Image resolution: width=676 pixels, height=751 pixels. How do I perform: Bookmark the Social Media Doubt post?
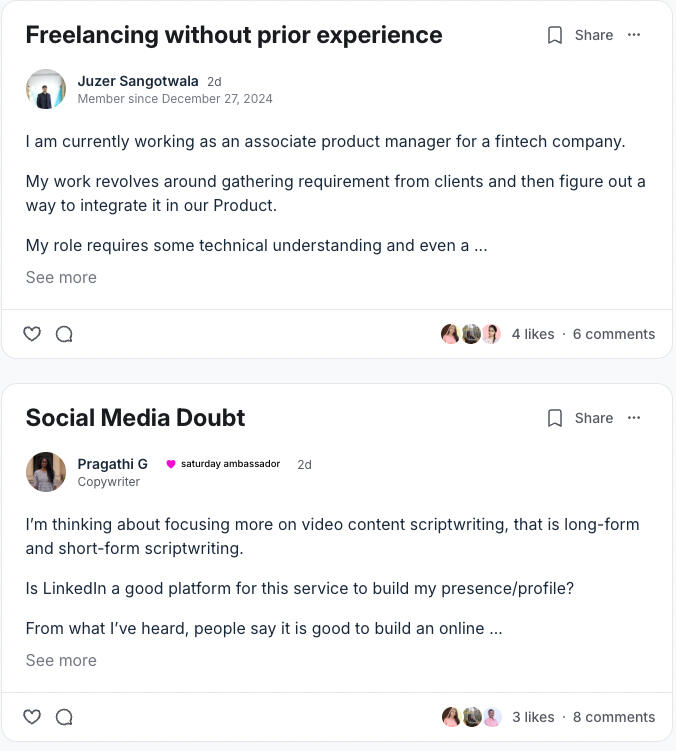pyautogui.click(x=555, y=418)
